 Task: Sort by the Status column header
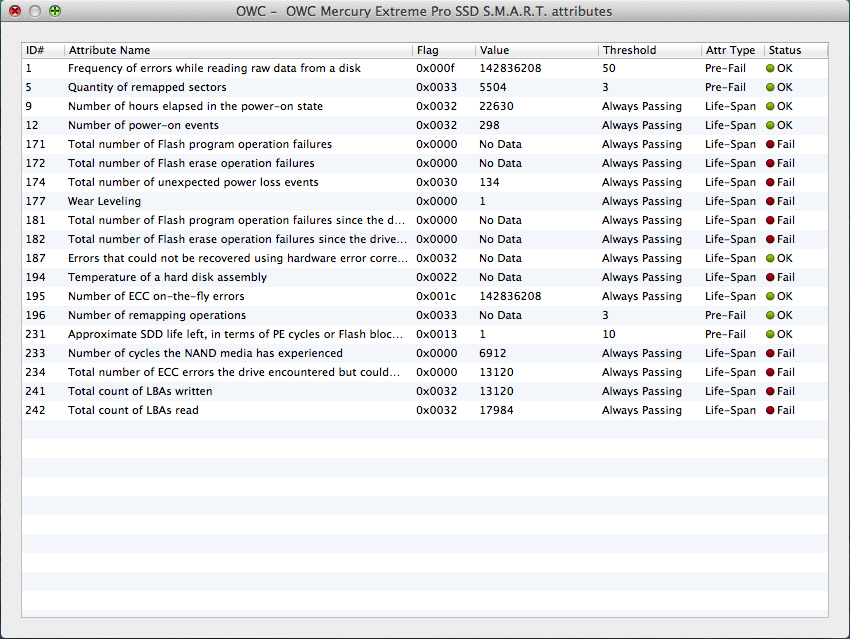pyautogui.click(x=796, y=50)
